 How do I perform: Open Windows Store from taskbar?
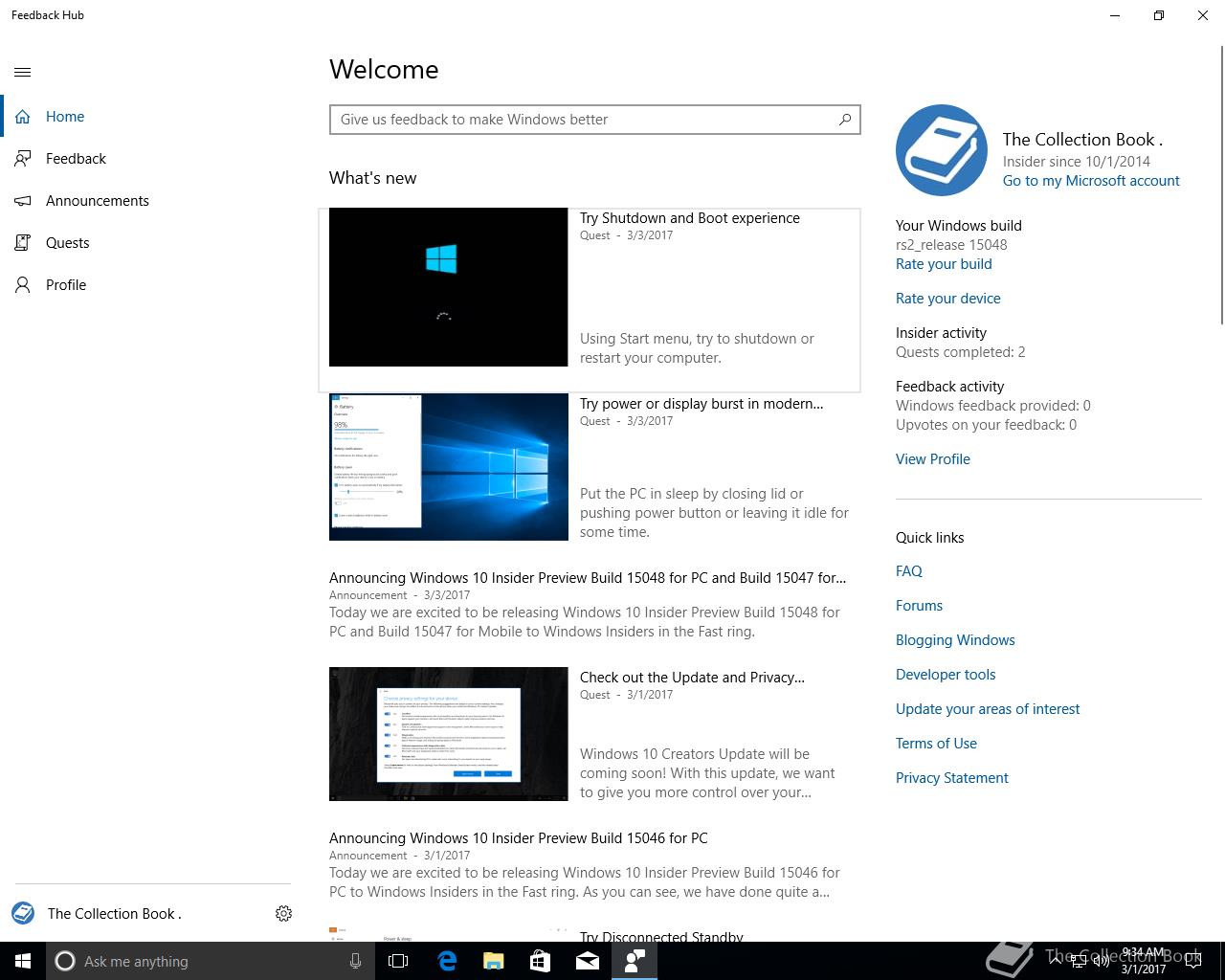point(541,961)
